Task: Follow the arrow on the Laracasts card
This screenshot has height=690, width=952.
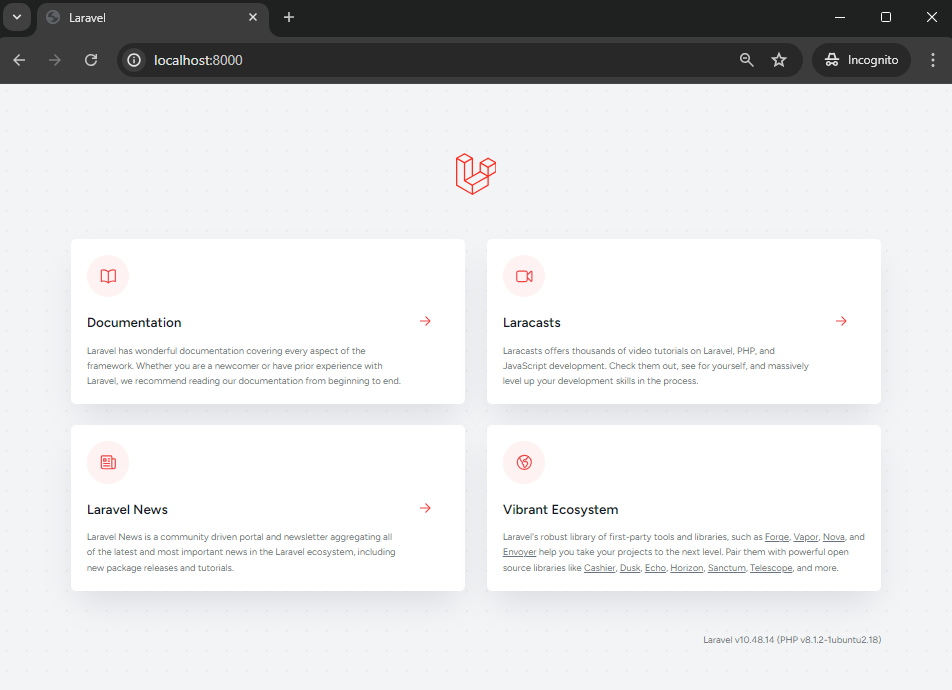Action: (841, 321)
